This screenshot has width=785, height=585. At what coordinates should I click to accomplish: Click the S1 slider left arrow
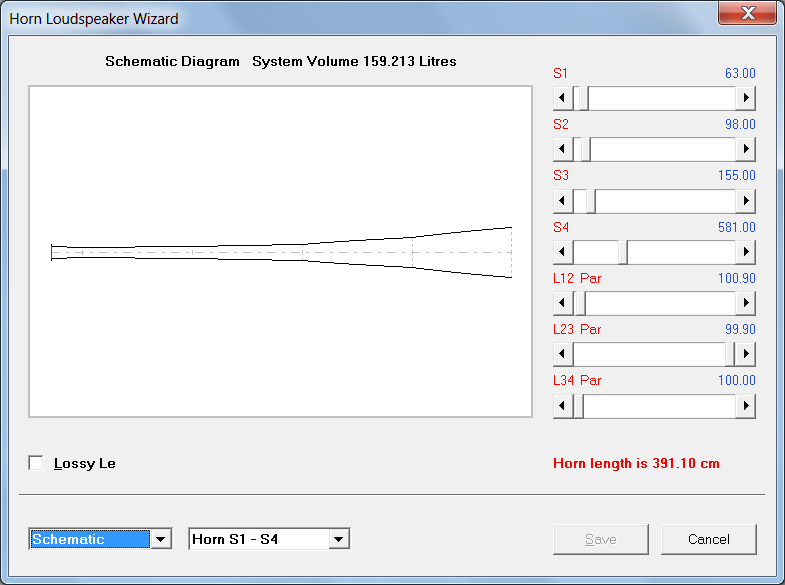(x=563, y=98)
